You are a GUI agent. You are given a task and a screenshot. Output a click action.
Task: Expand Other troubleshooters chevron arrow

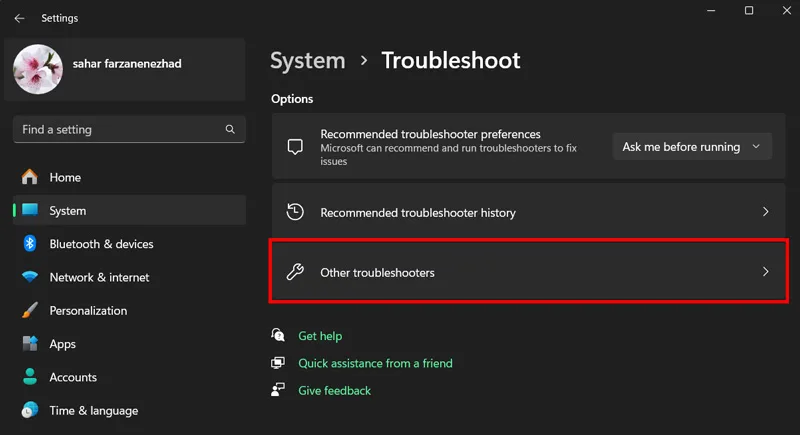point(765,272)
